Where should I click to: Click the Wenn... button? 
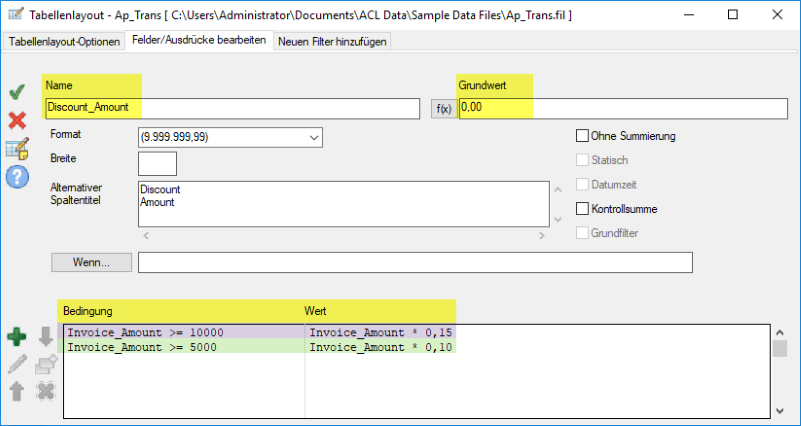(90, 262)
